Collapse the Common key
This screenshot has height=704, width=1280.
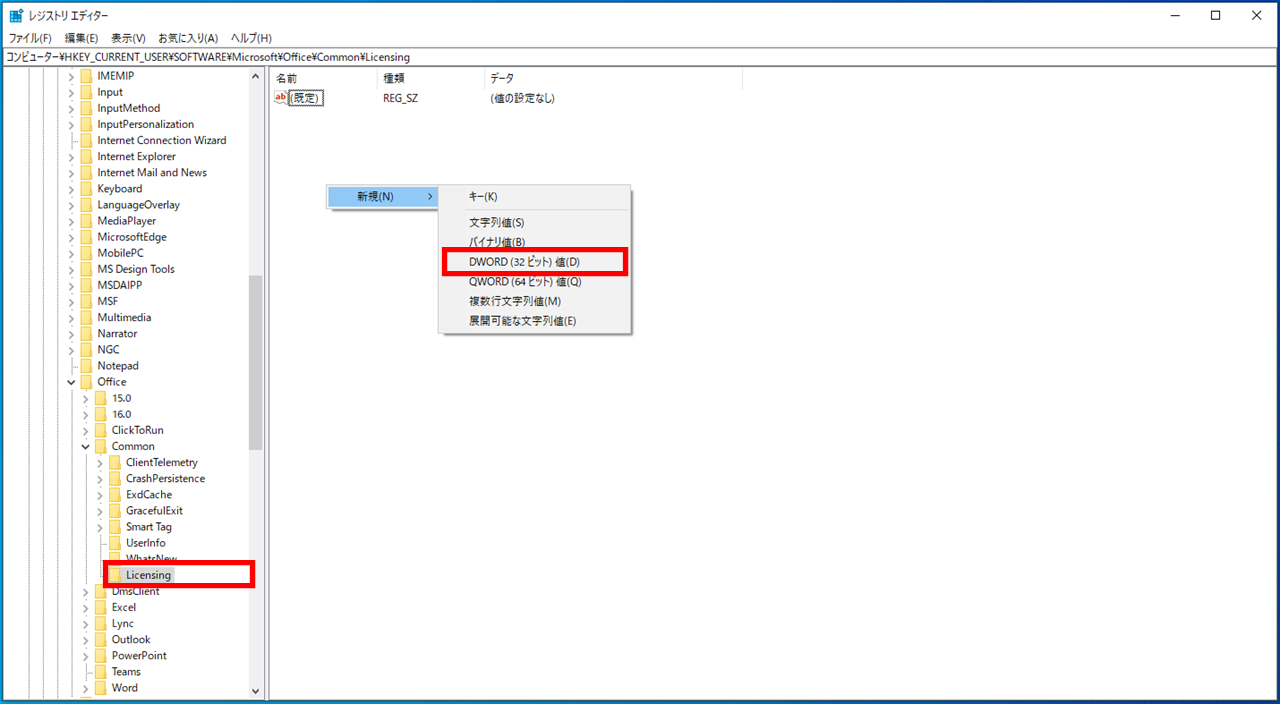[86, 446]
